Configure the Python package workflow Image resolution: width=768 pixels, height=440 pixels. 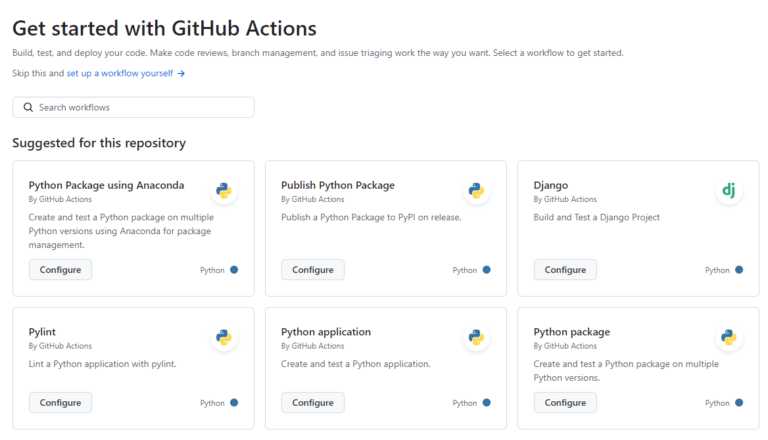(565, 403)
